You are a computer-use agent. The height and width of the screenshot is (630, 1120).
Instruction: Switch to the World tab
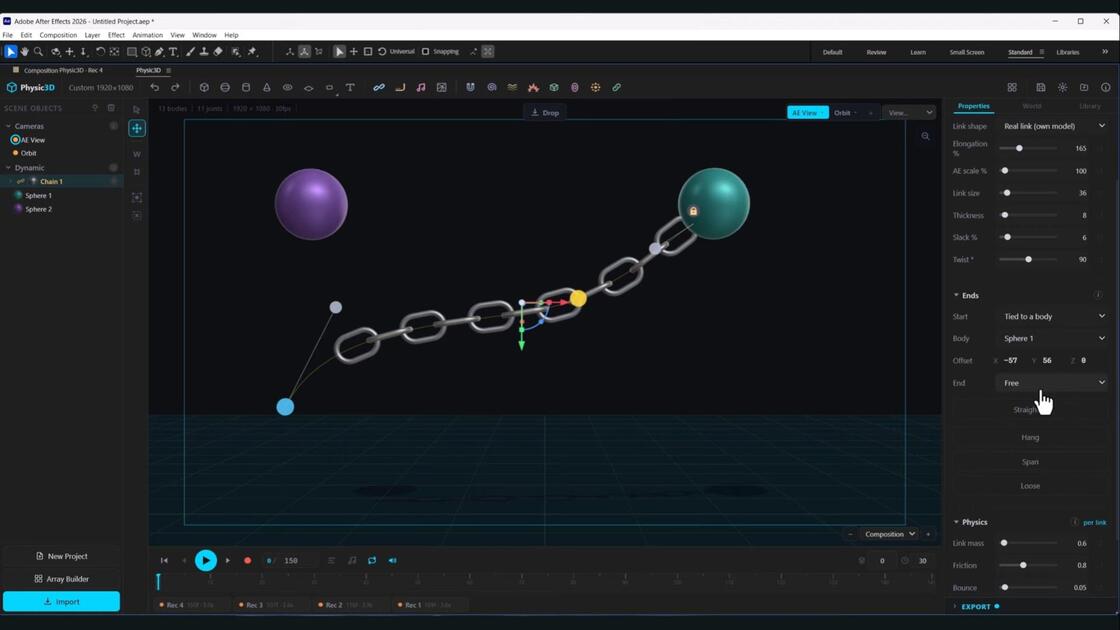click(1031, 106)
